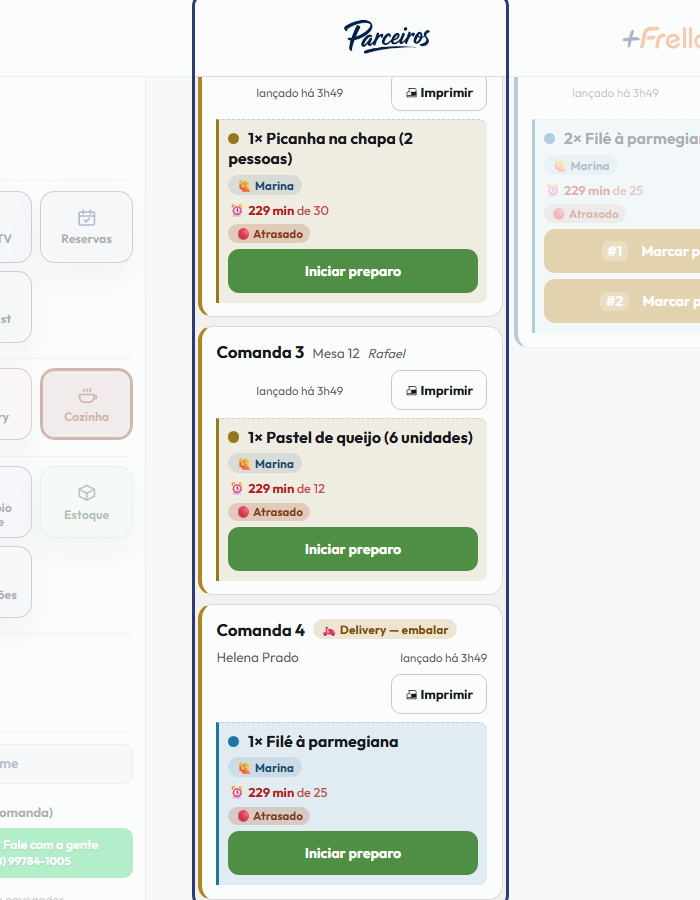Click the scooter icon in Delivery badge
The height and width of the screenshot is (900, 700).
(x=329, y=631)
